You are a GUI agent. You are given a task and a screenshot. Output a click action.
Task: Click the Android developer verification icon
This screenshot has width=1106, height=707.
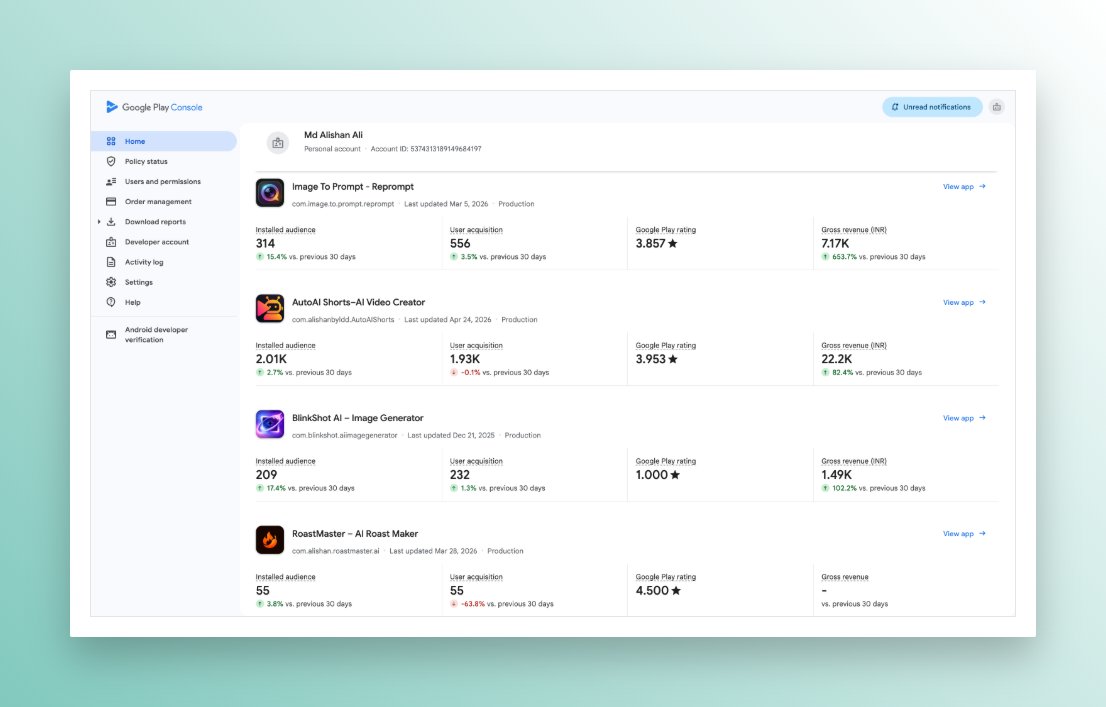[x=111, y=334]
